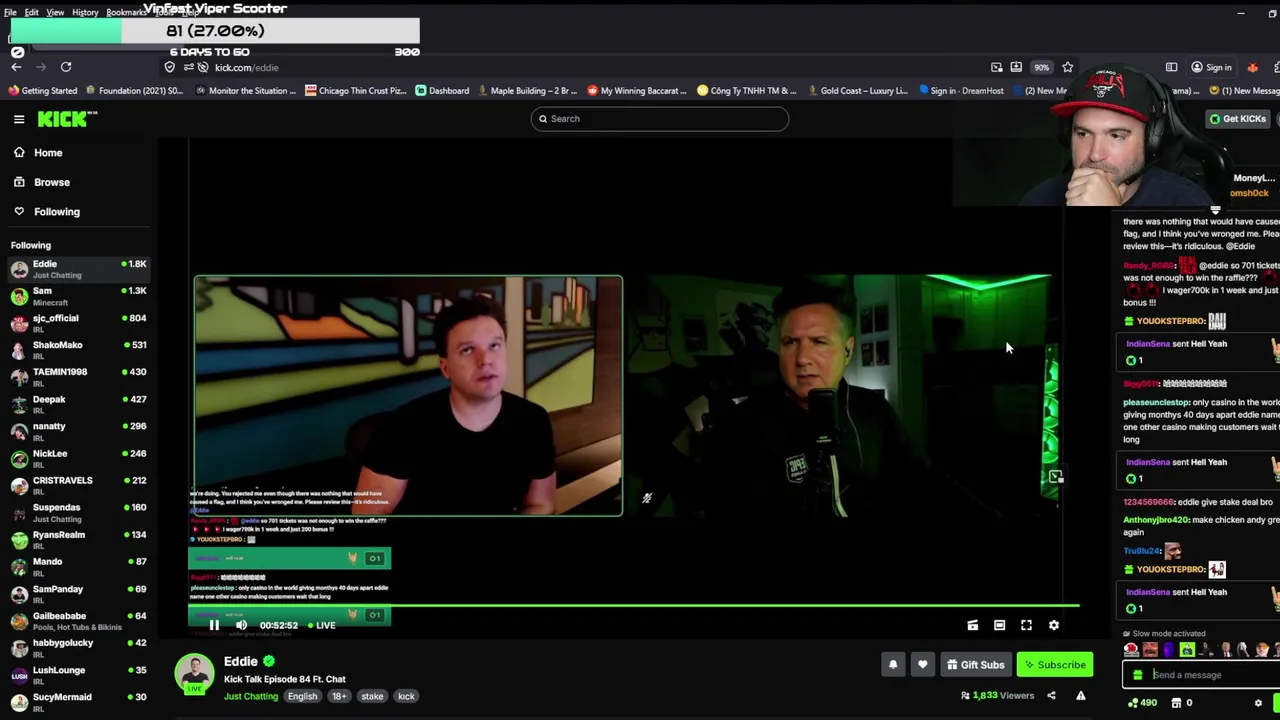Open NickLee channel in the sidebar
This screenshot has height=720, width=1280.
(x=78, y=459)
